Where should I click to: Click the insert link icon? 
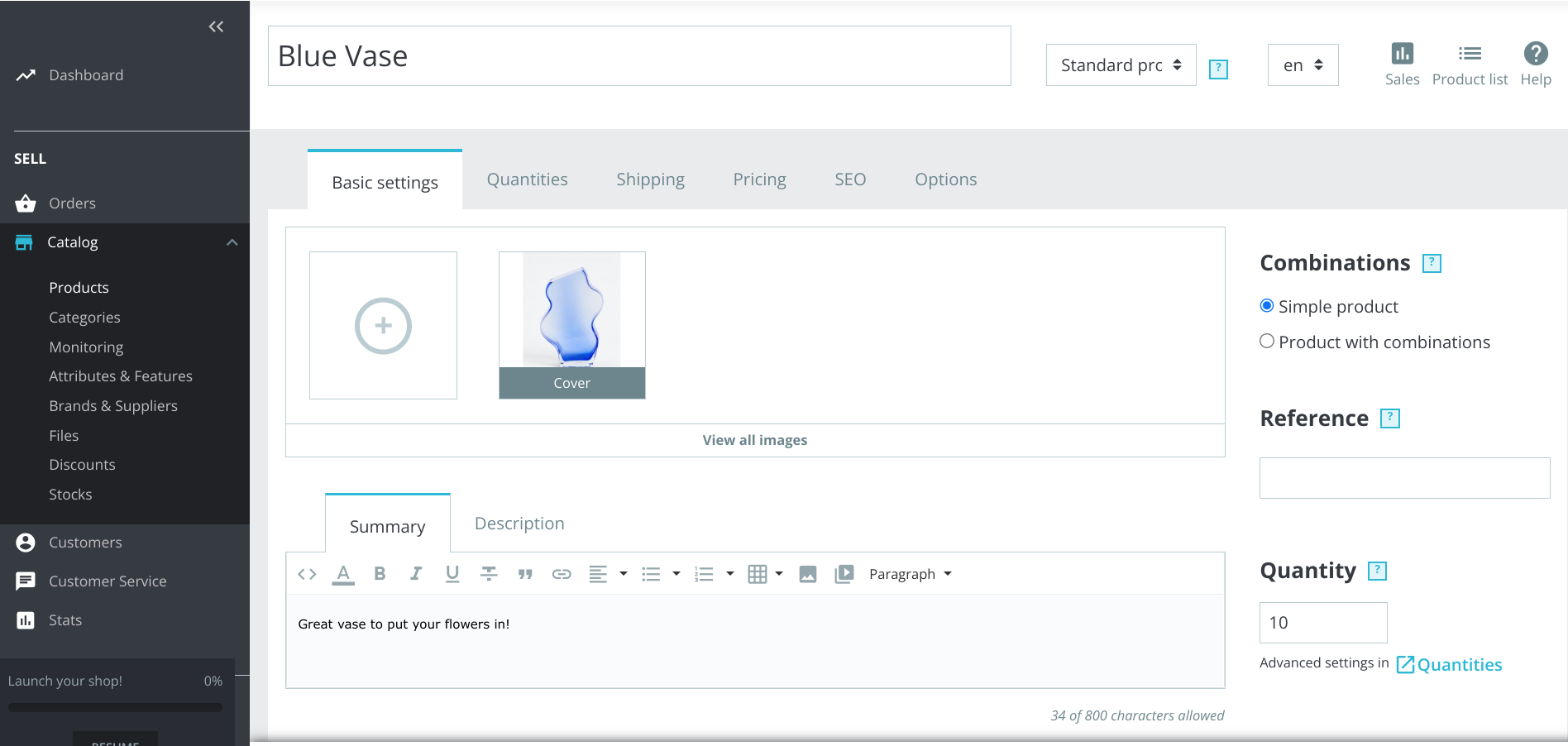(x=562, y=574)
